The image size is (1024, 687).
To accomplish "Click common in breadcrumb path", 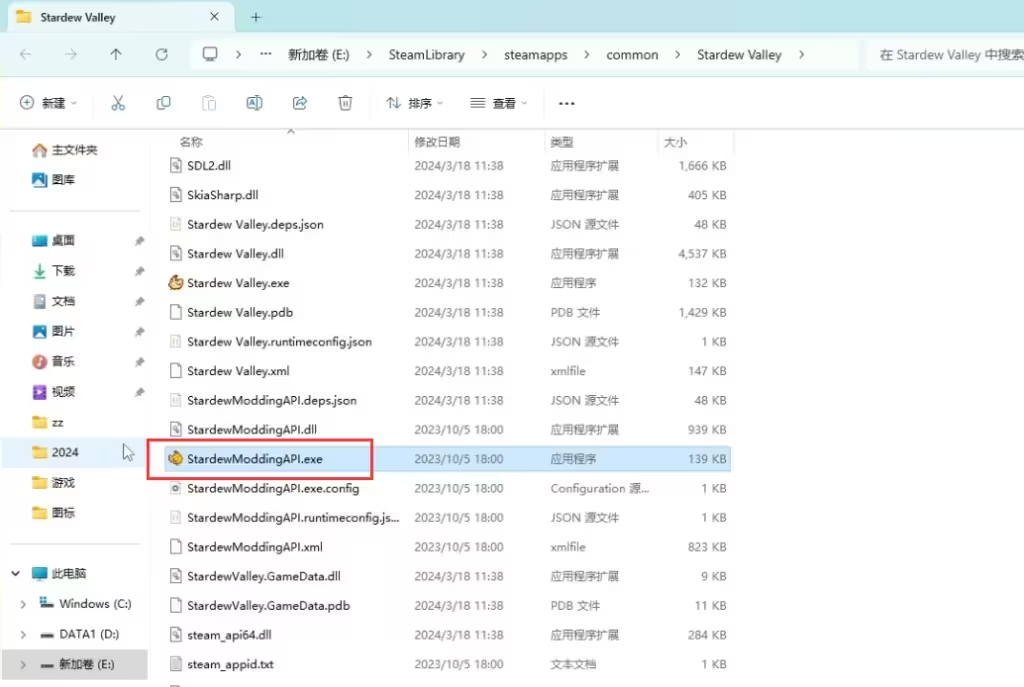I will 632,55.
